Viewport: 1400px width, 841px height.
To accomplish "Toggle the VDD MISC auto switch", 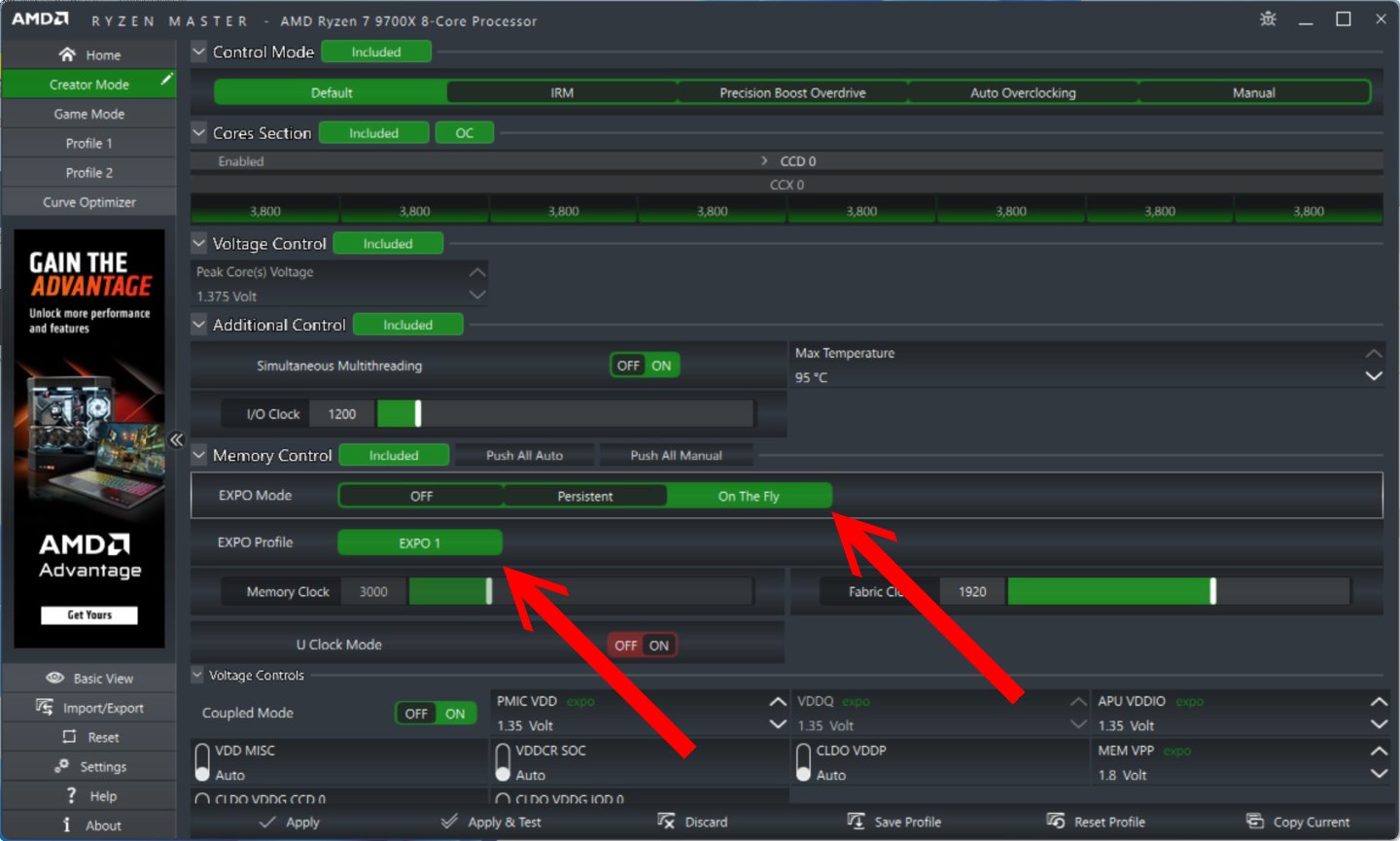I will coord(202,762).
